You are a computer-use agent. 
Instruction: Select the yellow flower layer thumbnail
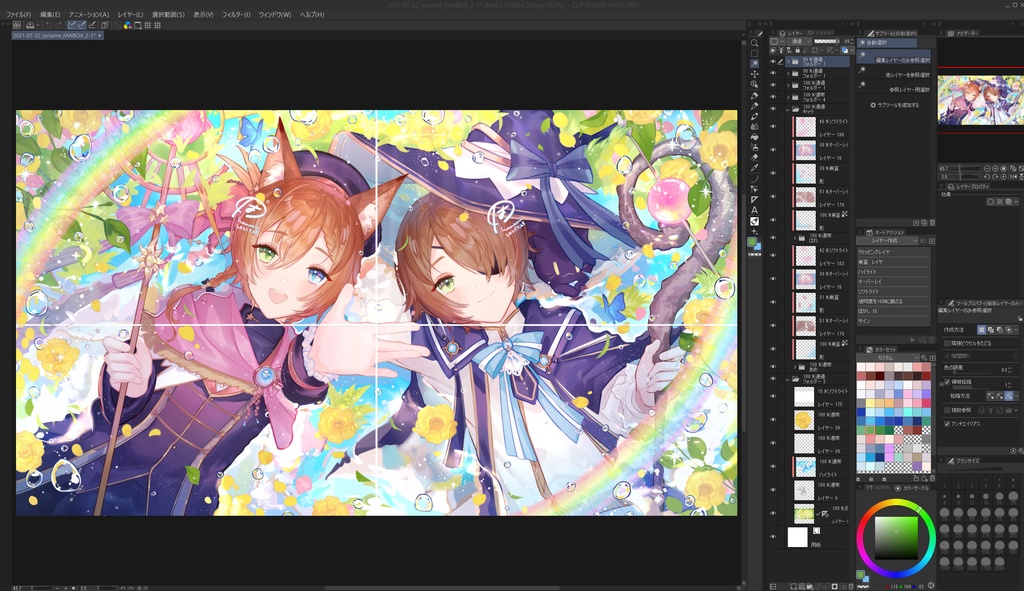(x=803, y=420)
